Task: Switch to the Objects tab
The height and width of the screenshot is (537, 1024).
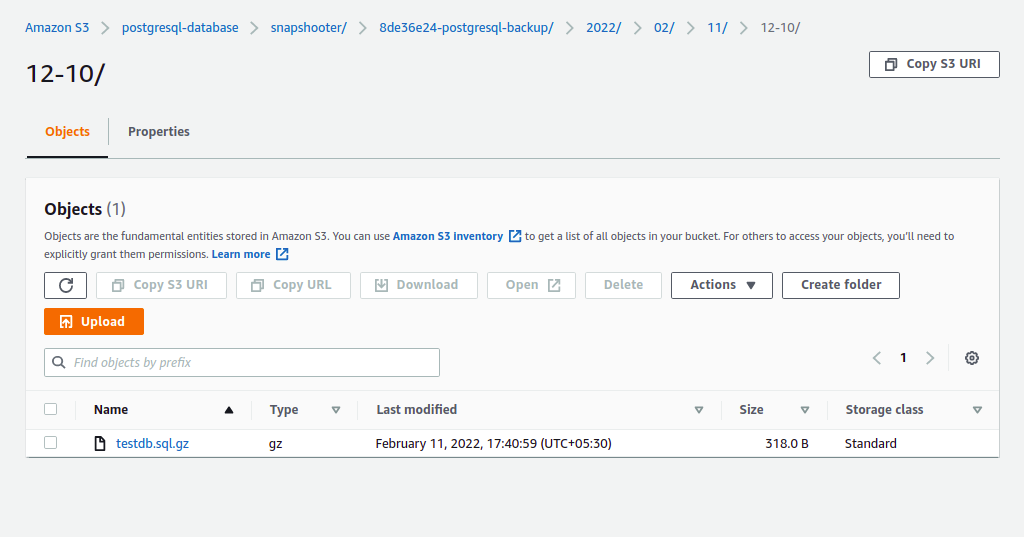Action: pyautogui.click(x=67, y=132)
